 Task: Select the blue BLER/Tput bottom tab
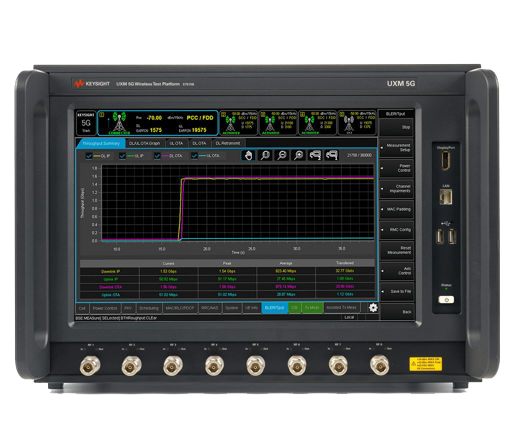coord(275,308)
